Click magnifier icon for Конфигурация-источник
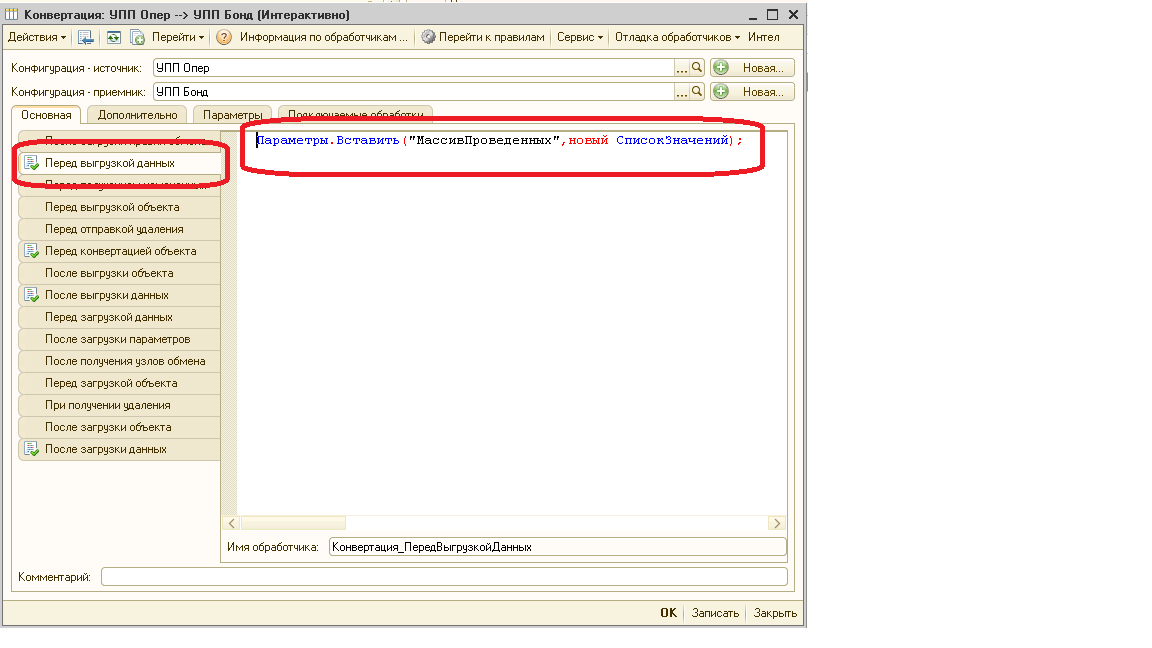The height and width of the screenshot is (648, 1152). [697, 68]
